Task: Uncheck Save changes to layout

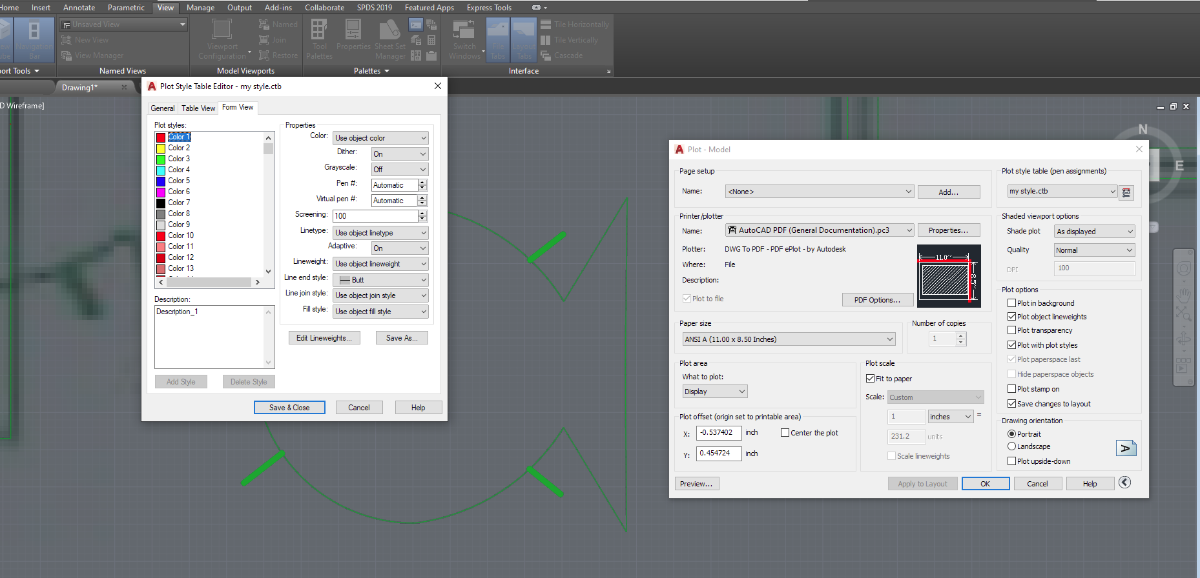Action: click(1011, 404)
